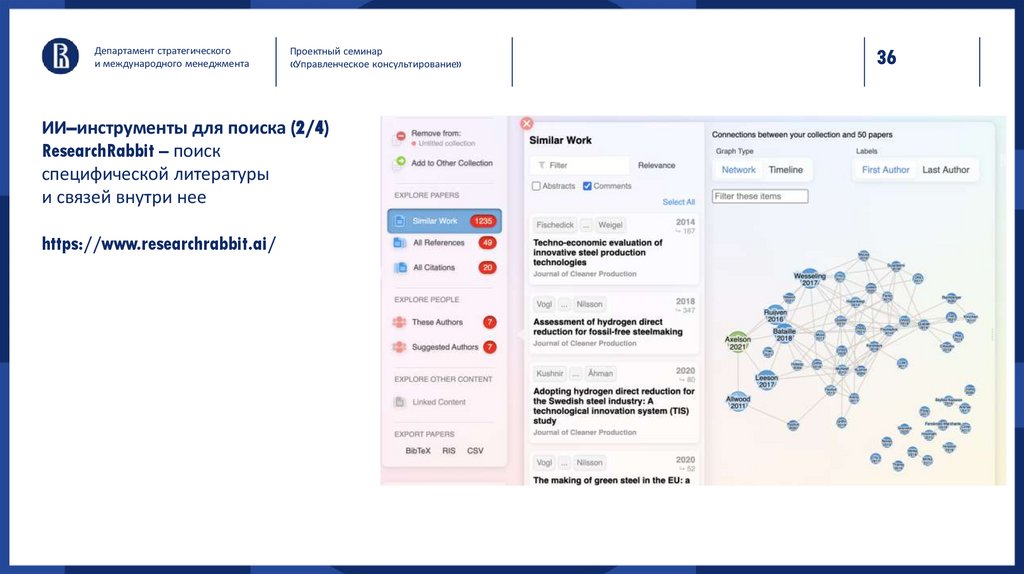This screenshot has height=574, width=1024.
Task: Click Remove from collection button
Action: coord(436,138)
